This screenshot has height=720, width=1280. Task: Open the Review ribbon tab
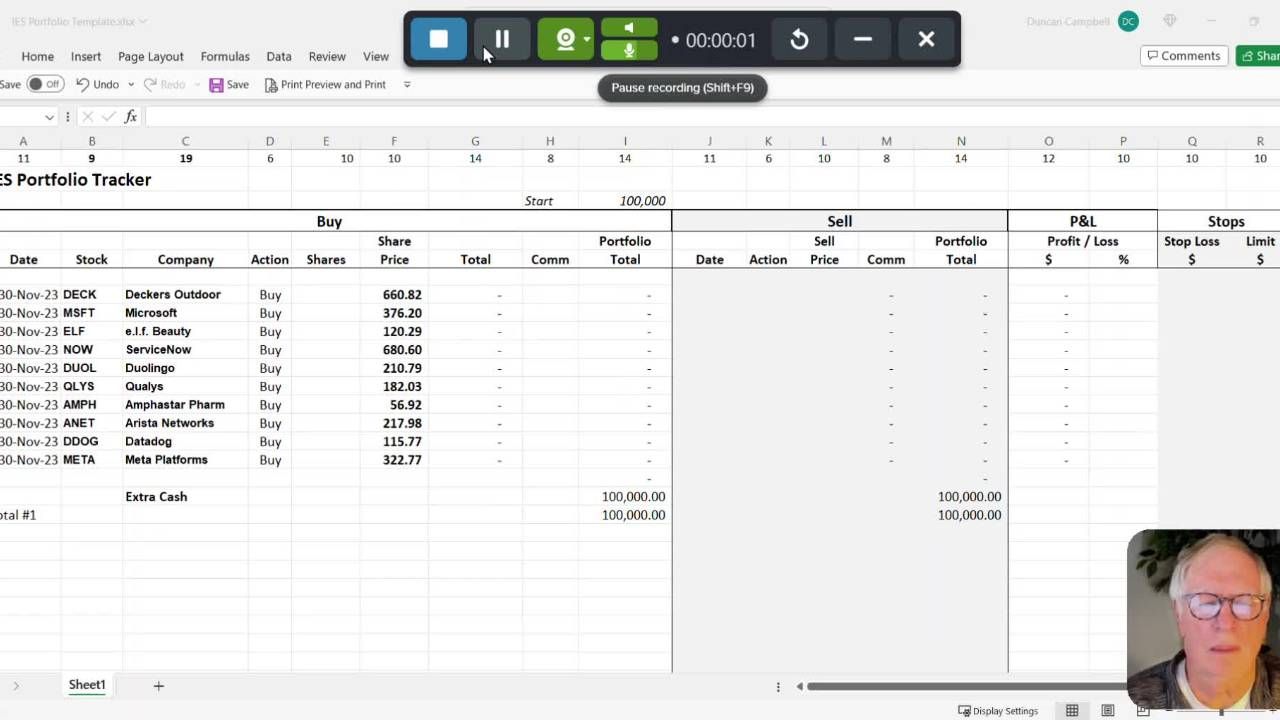(x=327, y=56)
